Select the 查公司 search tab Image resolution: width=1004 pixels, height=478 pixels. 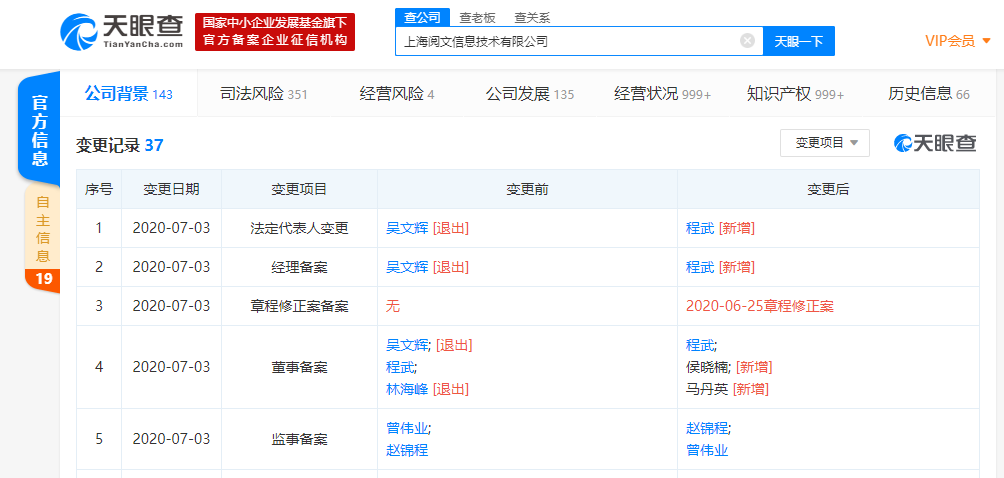tap(421, 17)
